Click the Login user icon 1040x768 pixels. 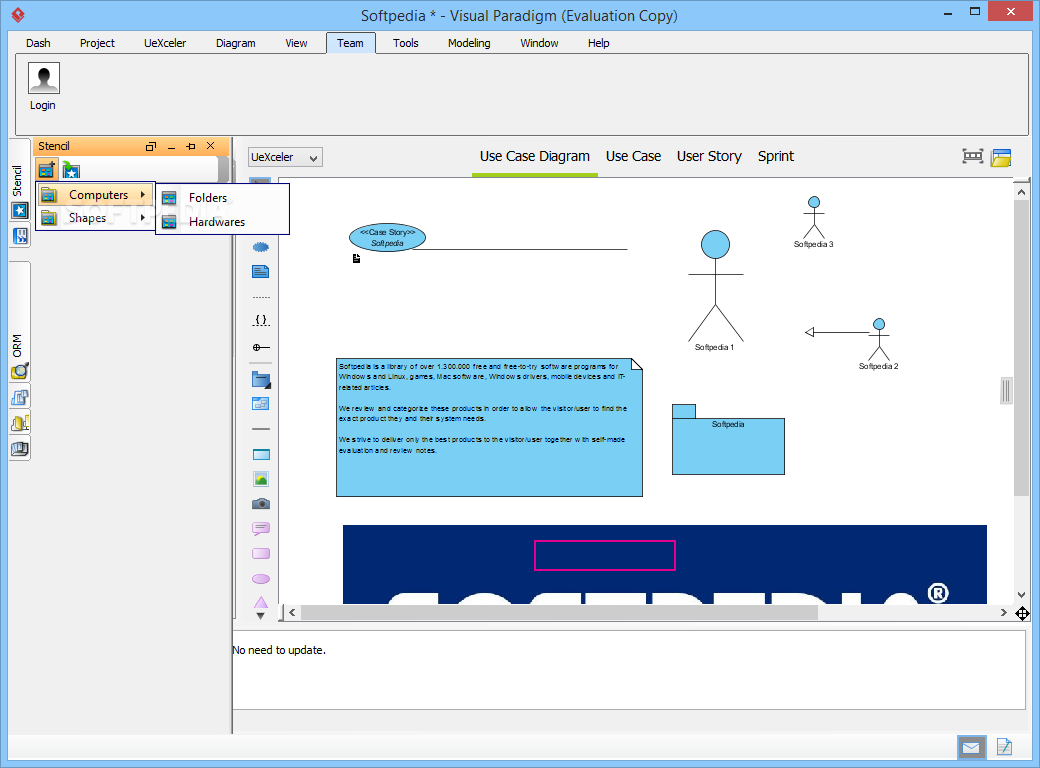pyautogui.click(x=44, y=78)
